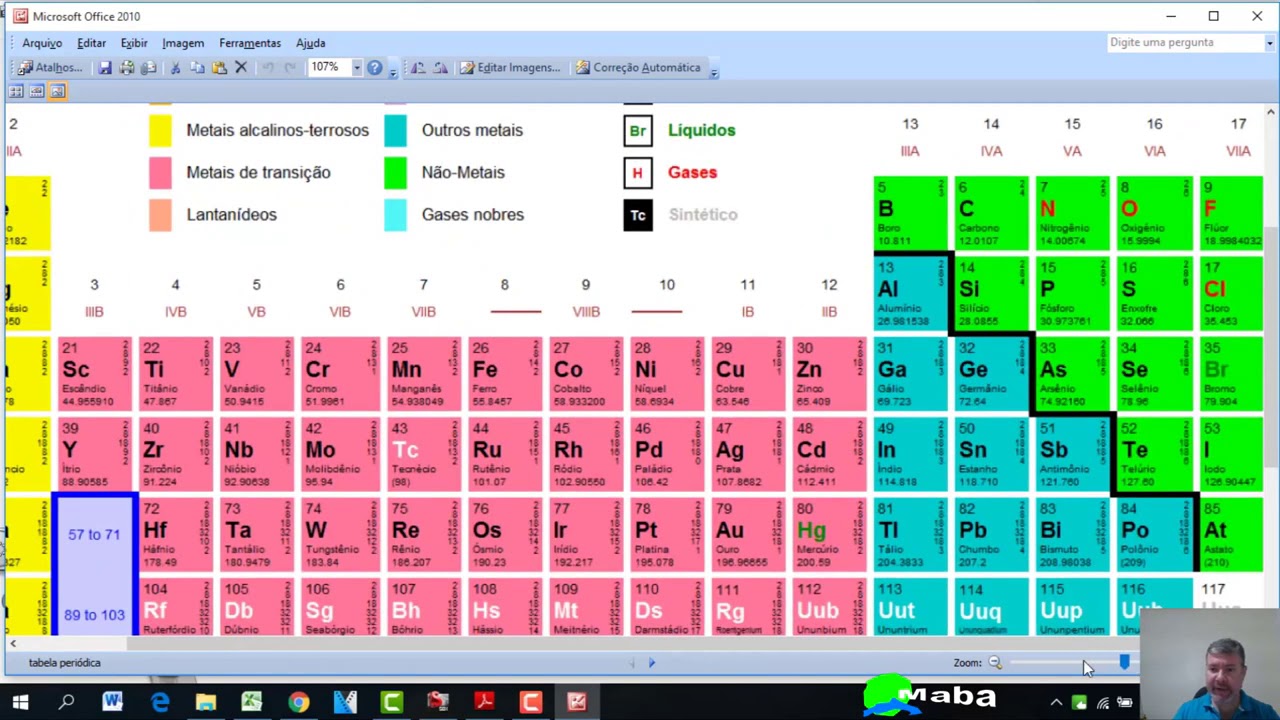Click the Copy icon
Screen dimensions: 1280x720
pyautogui.click(x=197, y=68)
